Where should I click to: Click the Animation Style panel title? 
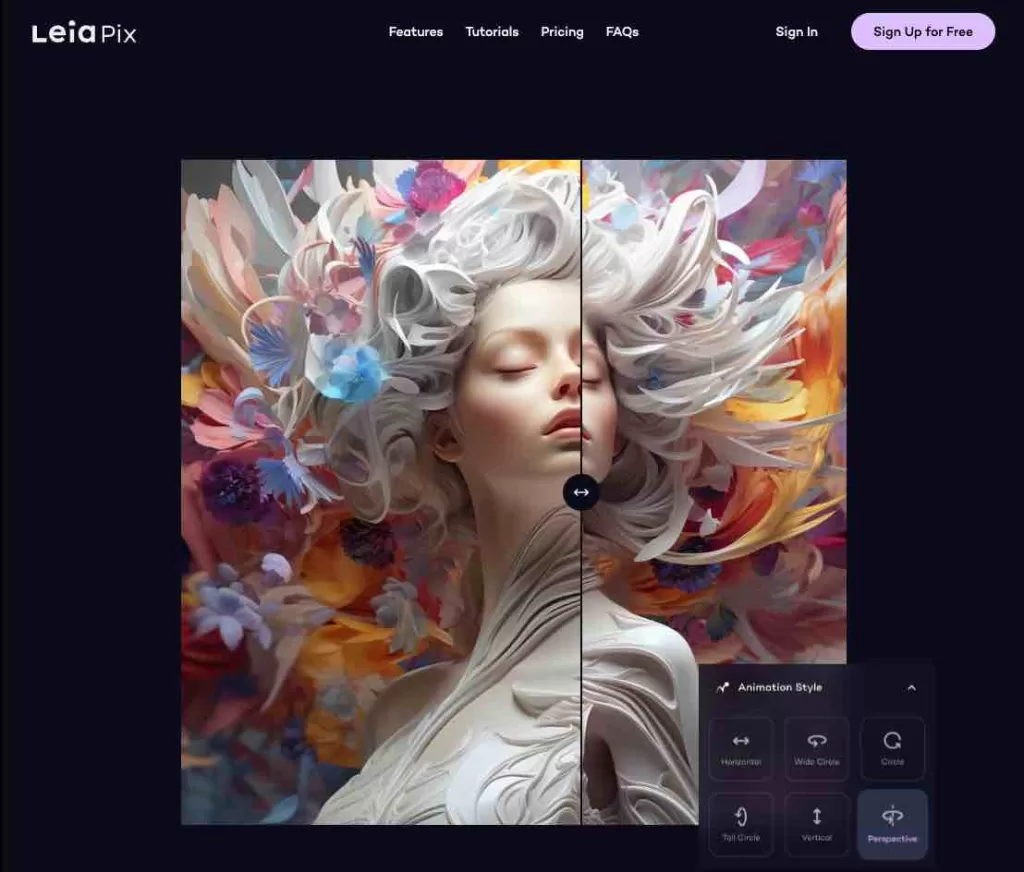pyautogui.click(x=780, y=687)
